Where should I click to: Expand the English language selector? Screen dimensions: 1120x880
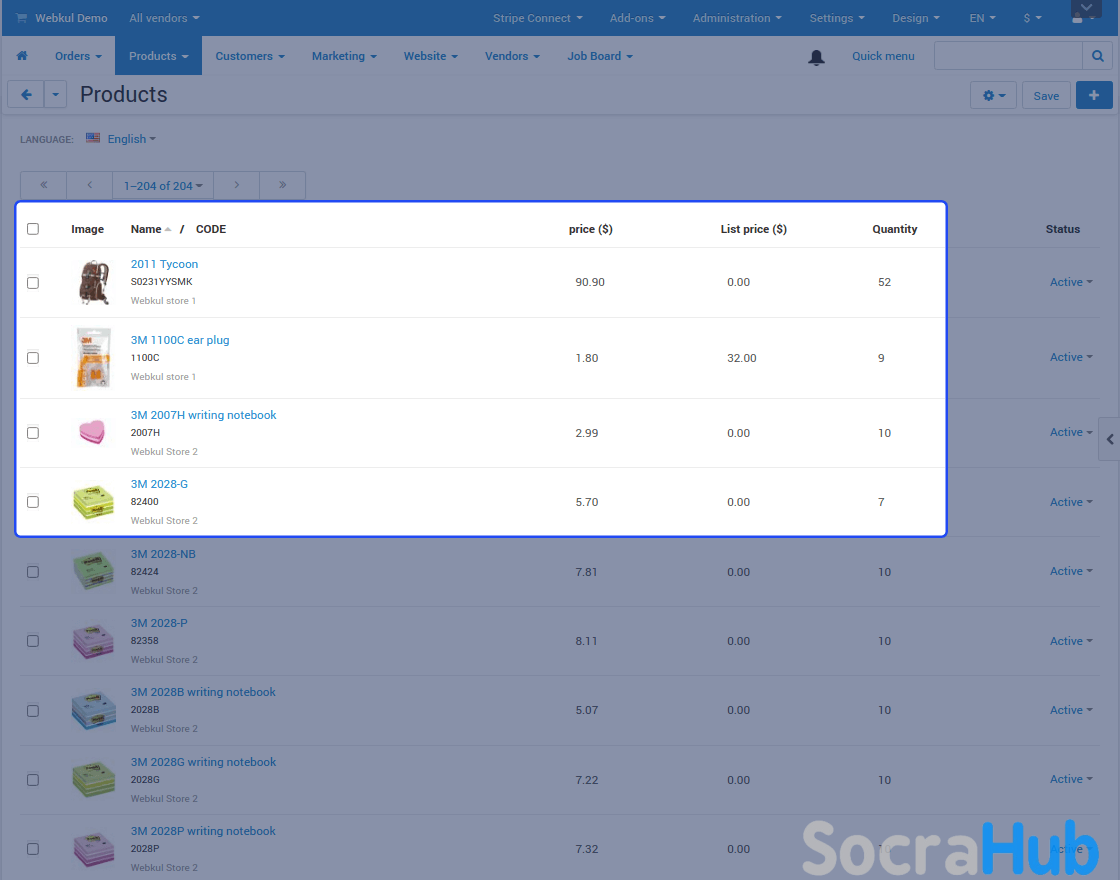coord(131,139)
